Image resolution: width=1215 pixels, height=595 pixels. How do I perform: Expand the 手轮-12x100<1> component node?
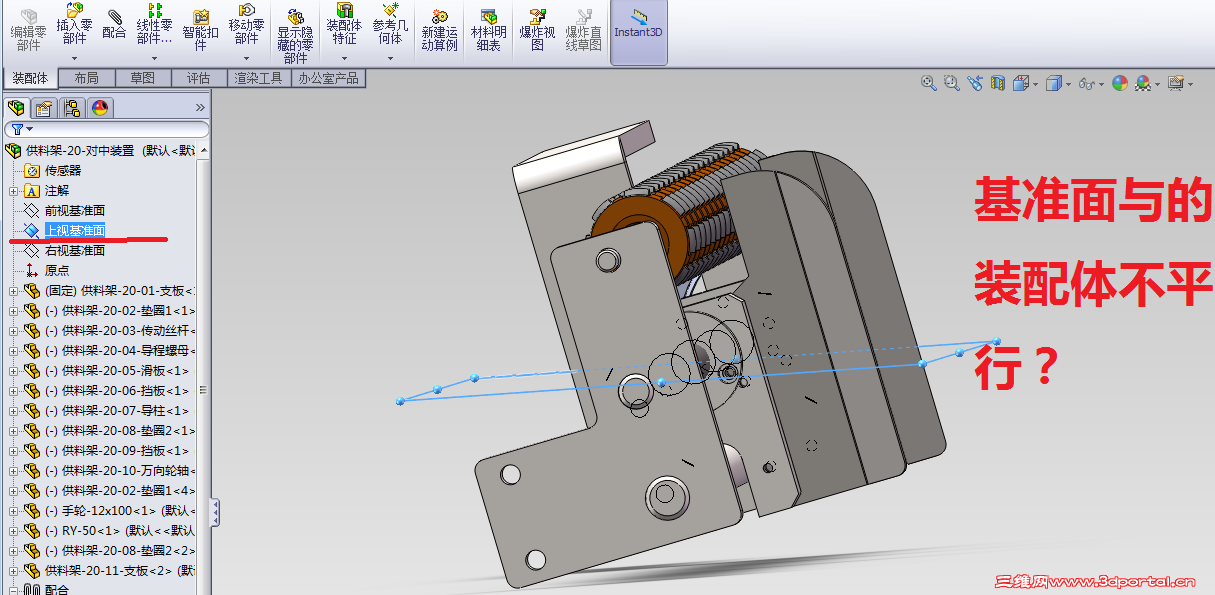(13, 510)
